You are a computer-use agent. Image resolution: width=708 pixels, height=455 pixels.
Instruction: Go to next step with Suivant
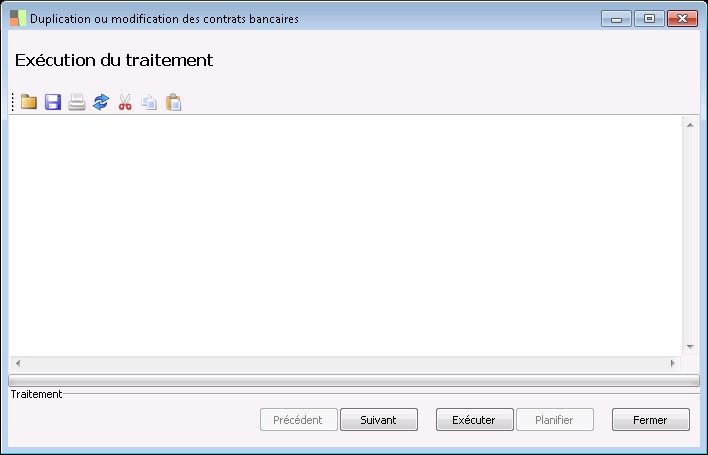(x=379, y=420)
